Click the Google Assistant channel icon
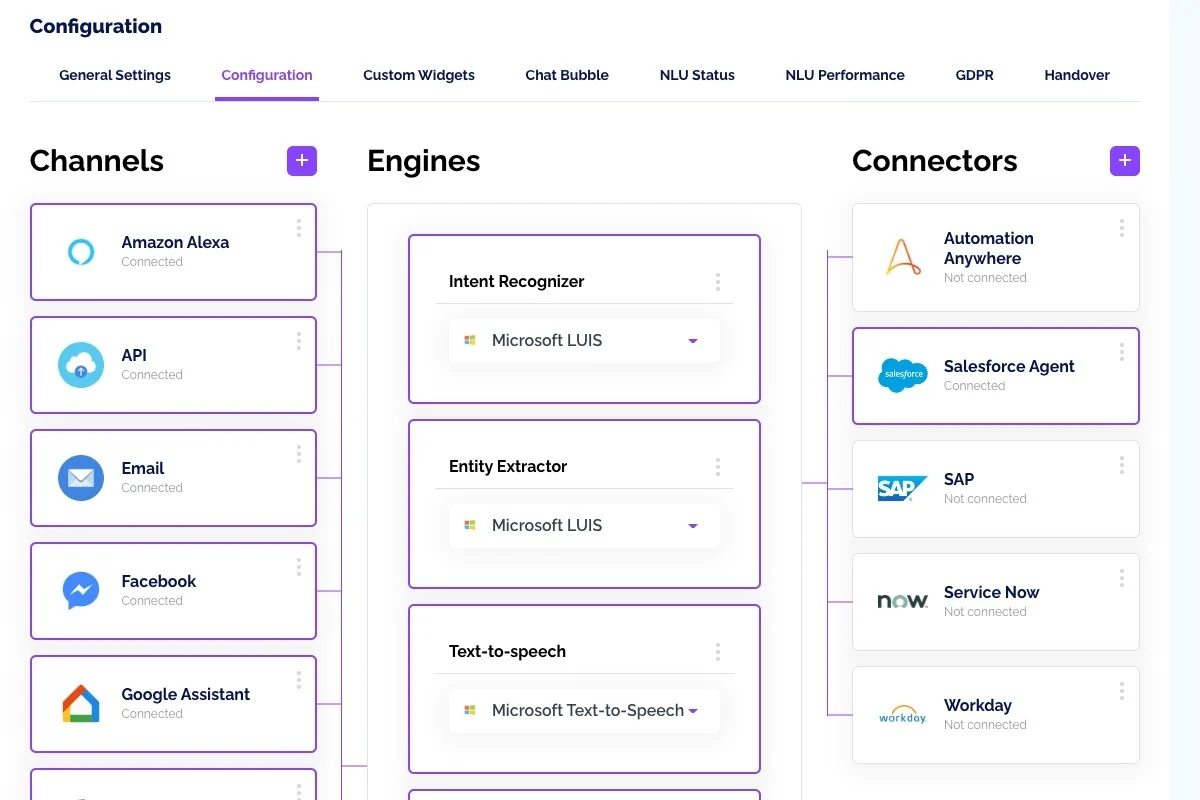1200x800 pixels. 81,704
